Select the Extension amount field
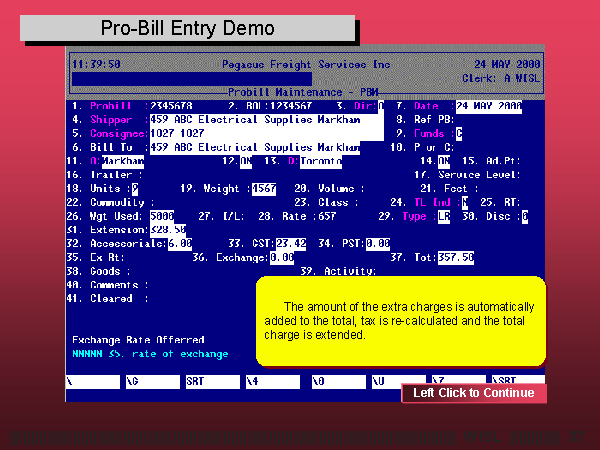The height and width of the screenshot is (450, 600). (x=166, y=230)
